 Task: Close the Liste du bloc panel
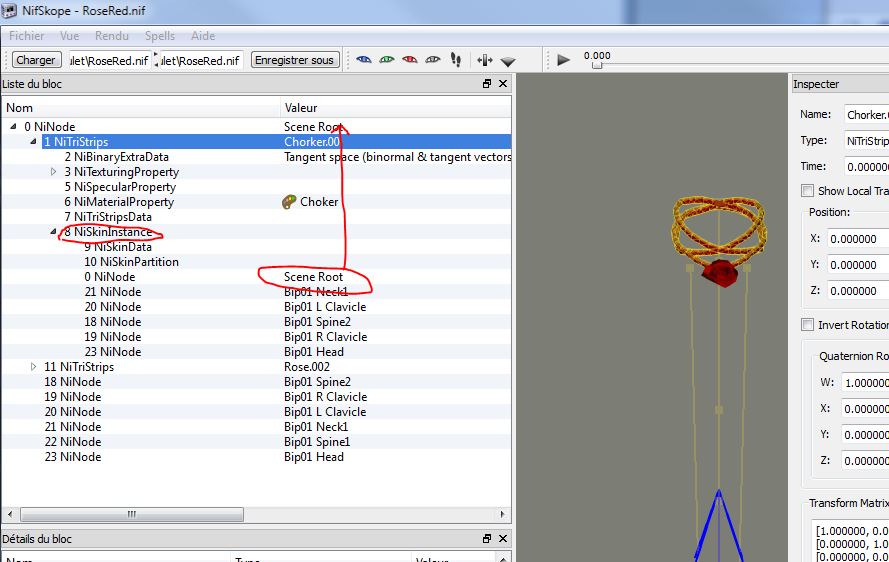[503, 84]
